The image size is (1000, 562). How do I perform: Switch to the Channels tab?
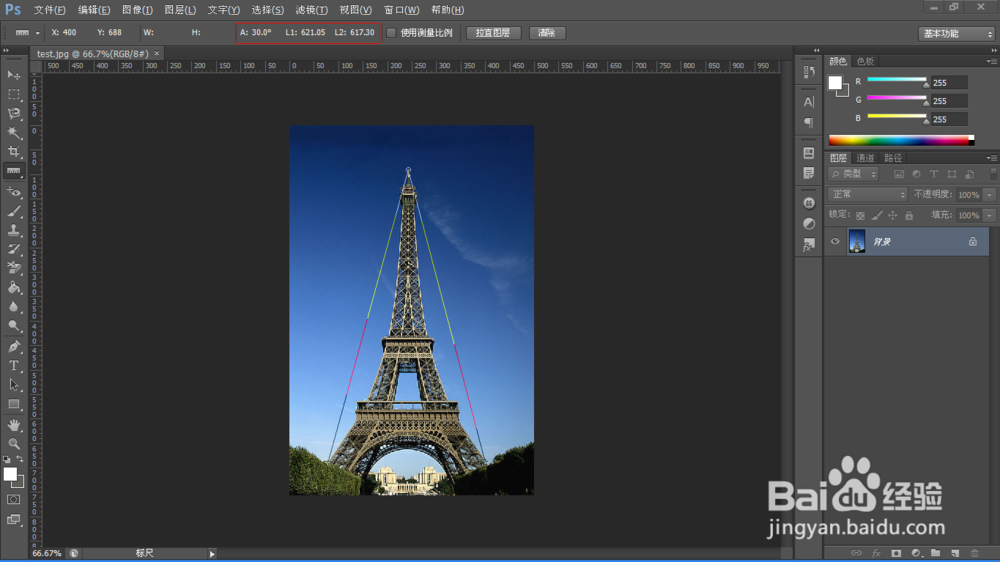(x=865, y=158)
